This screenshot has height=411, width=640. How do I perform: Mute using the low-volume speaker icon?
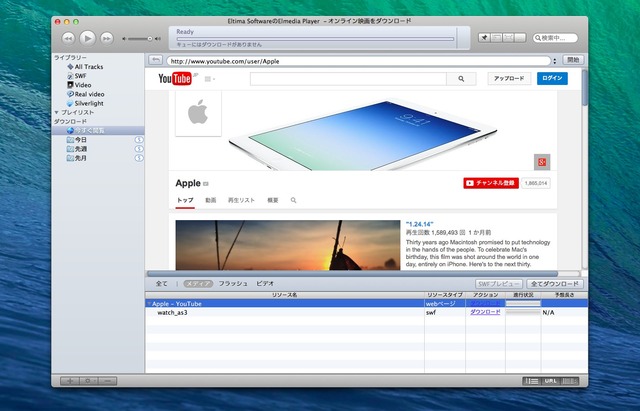click(124, 39)
